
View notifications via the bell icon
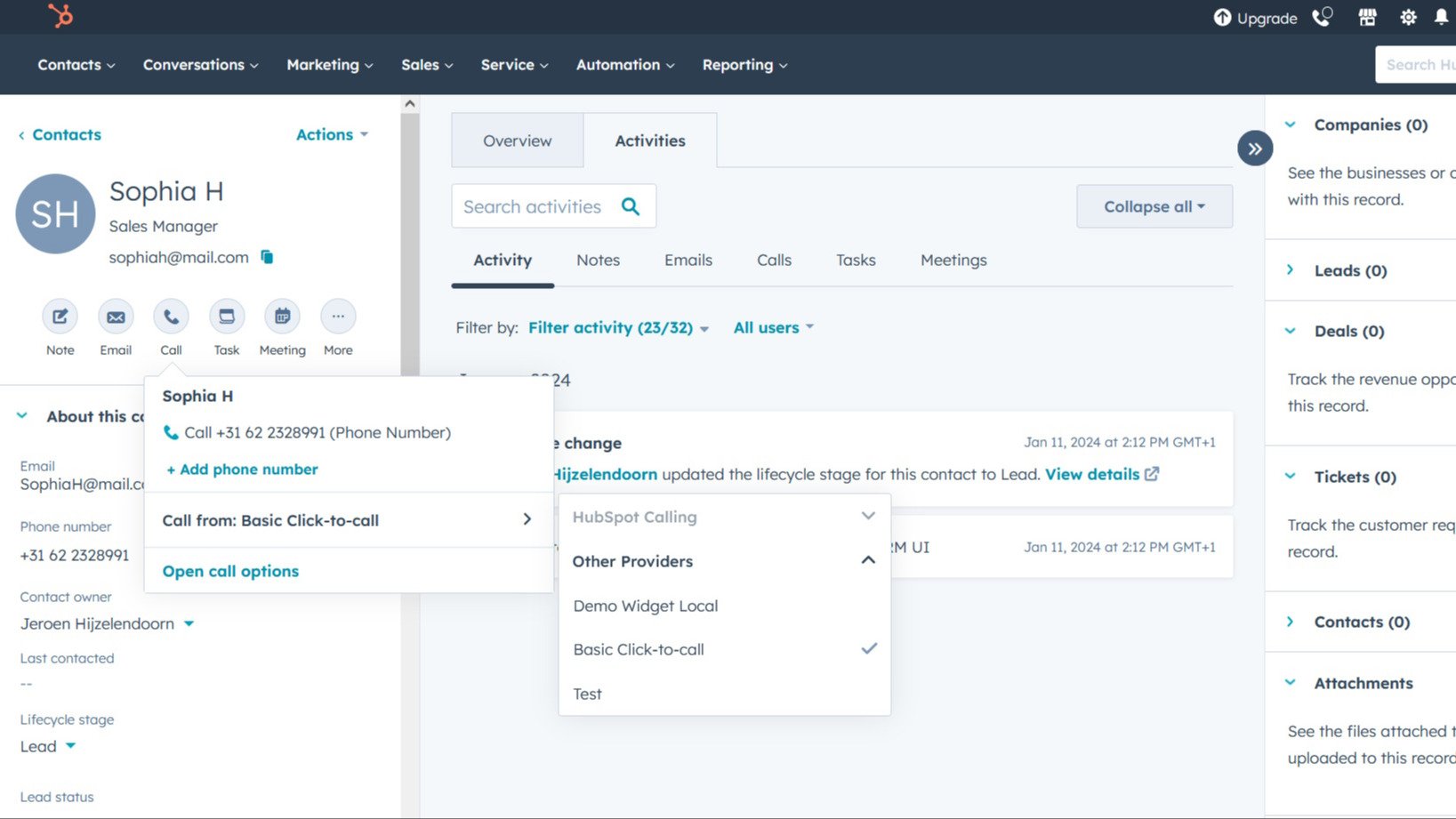click(x=1443, y=17)
